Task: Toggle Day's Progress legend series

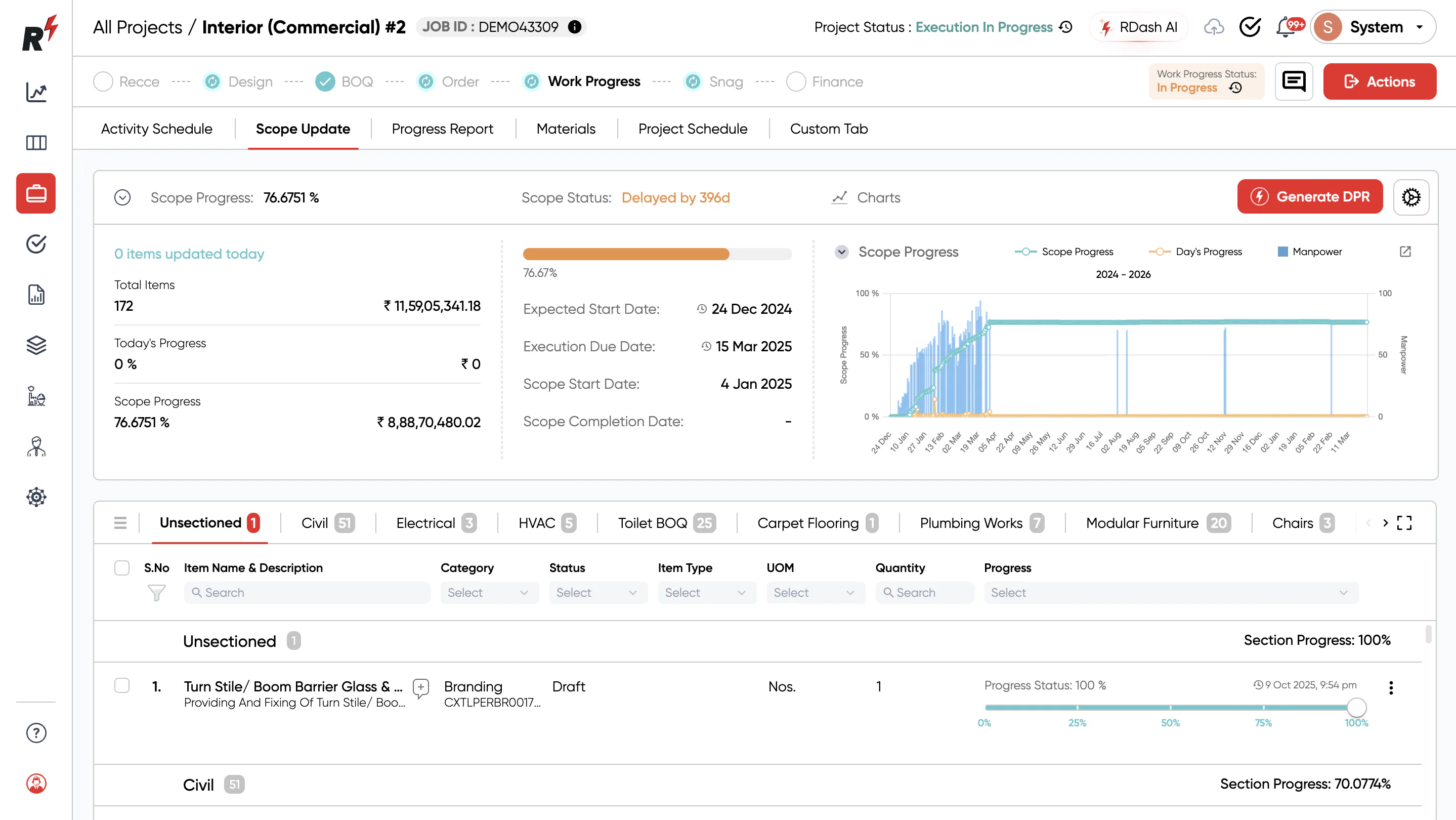Action: [1195, 252]
